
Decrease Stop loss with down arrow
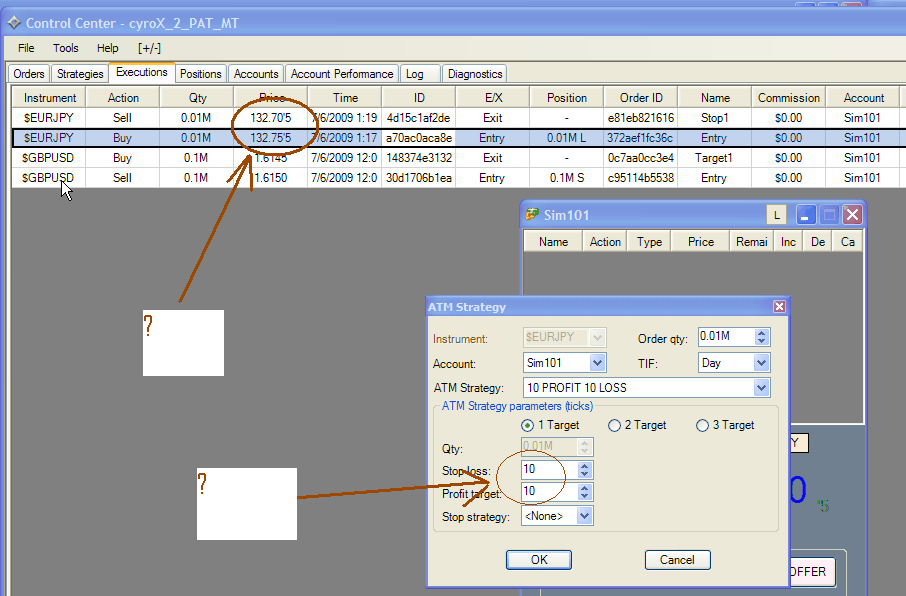(585, 474)
